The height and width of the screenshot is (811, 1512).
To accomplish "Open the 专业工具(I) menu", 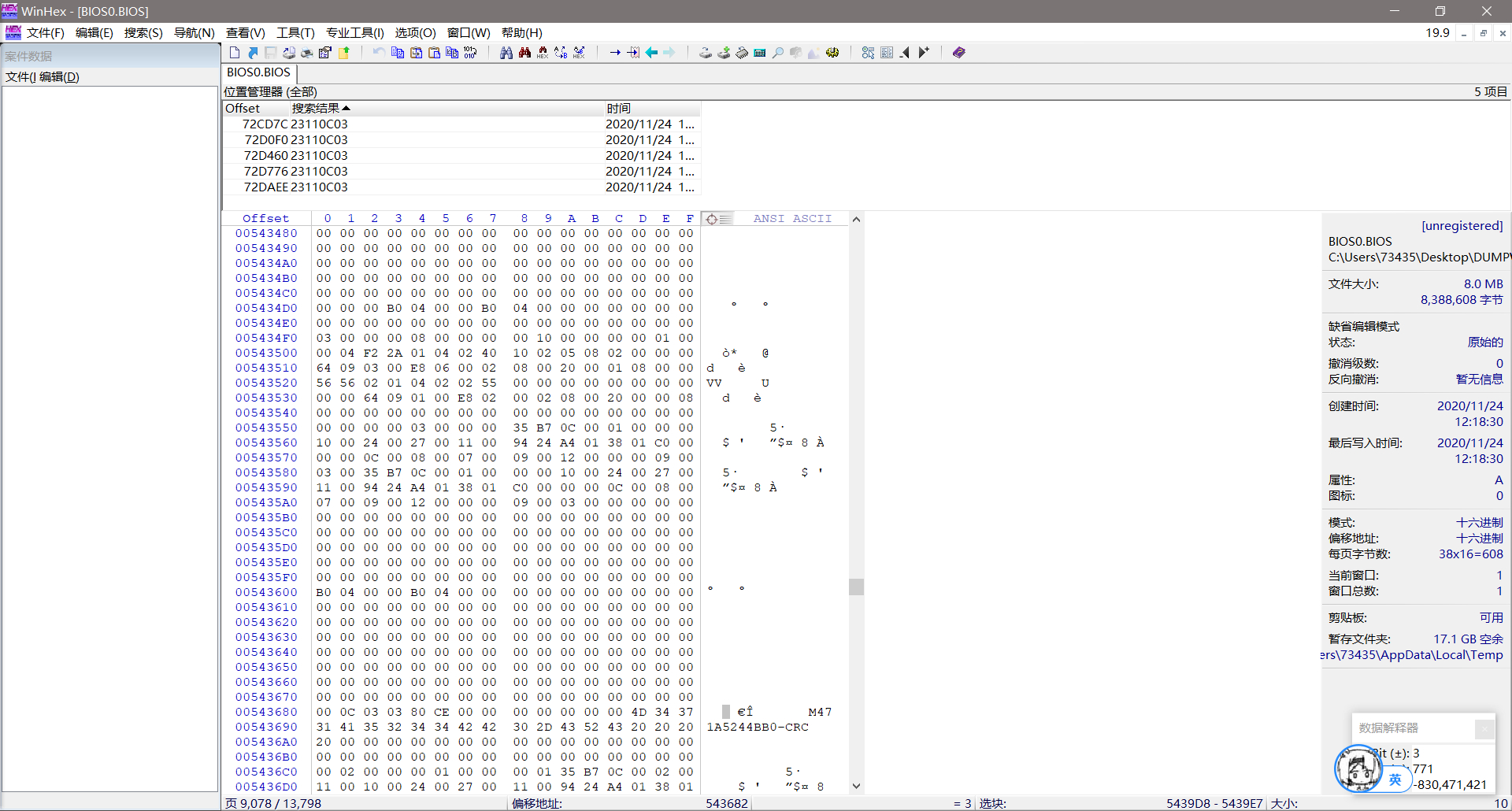I will tap(355, 33).
